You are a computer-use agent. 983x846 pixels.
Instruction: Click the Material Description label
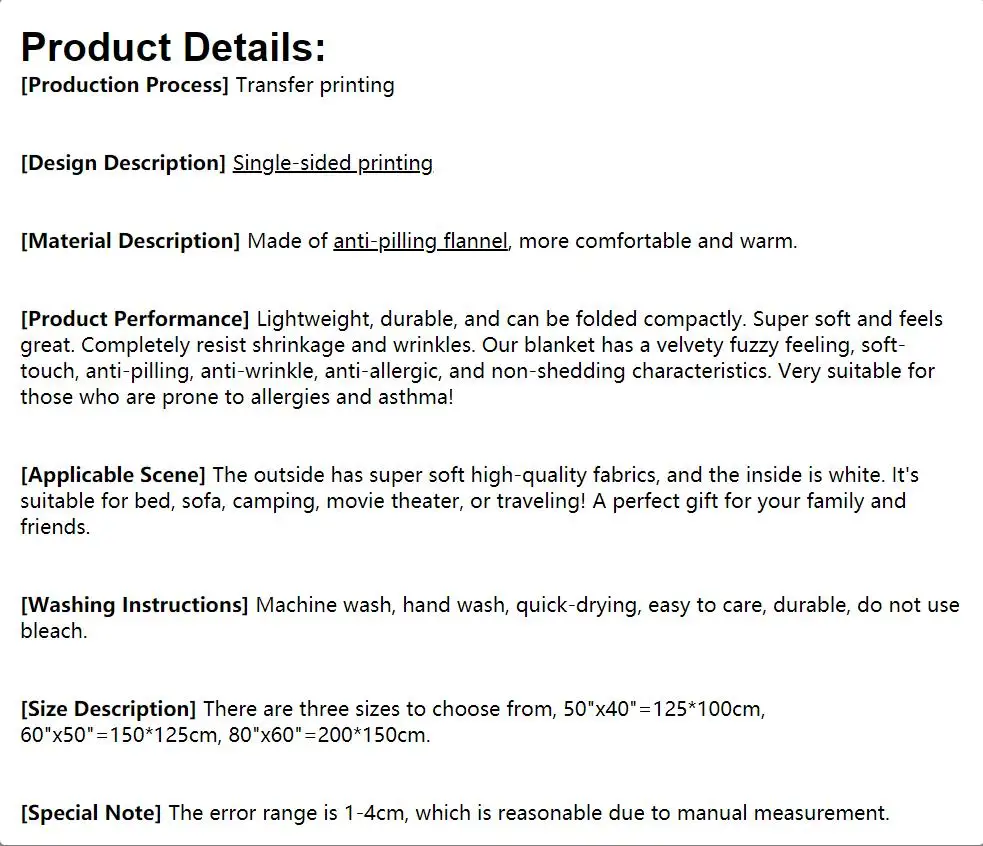tap(130, 241)
